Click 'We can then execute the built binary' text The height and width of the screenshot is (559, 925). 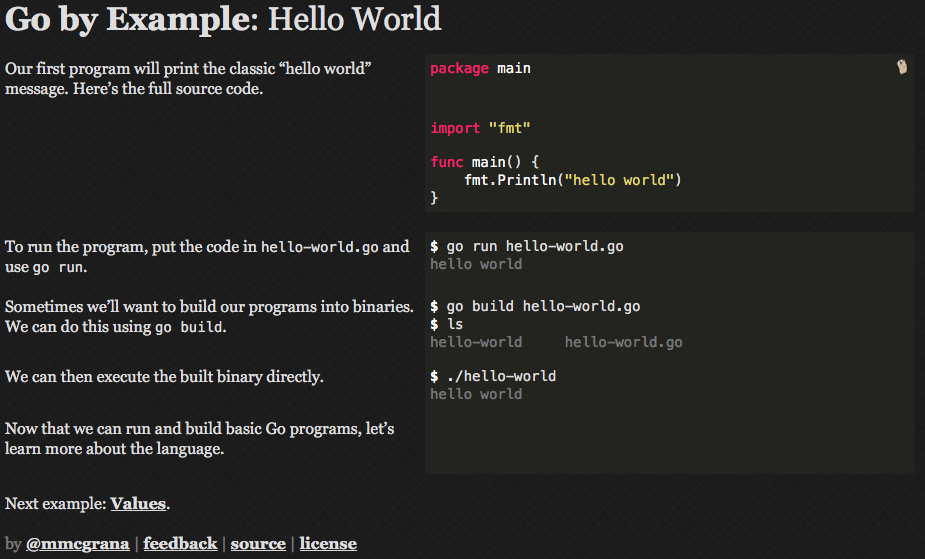point(164,377)
